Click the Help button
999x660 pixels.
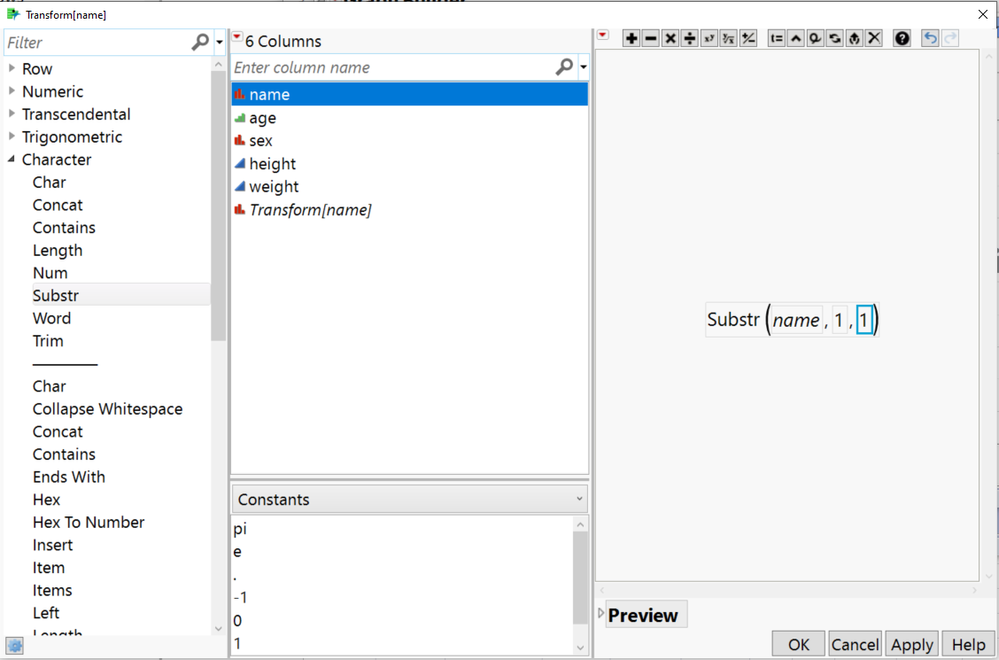(968, 644)
